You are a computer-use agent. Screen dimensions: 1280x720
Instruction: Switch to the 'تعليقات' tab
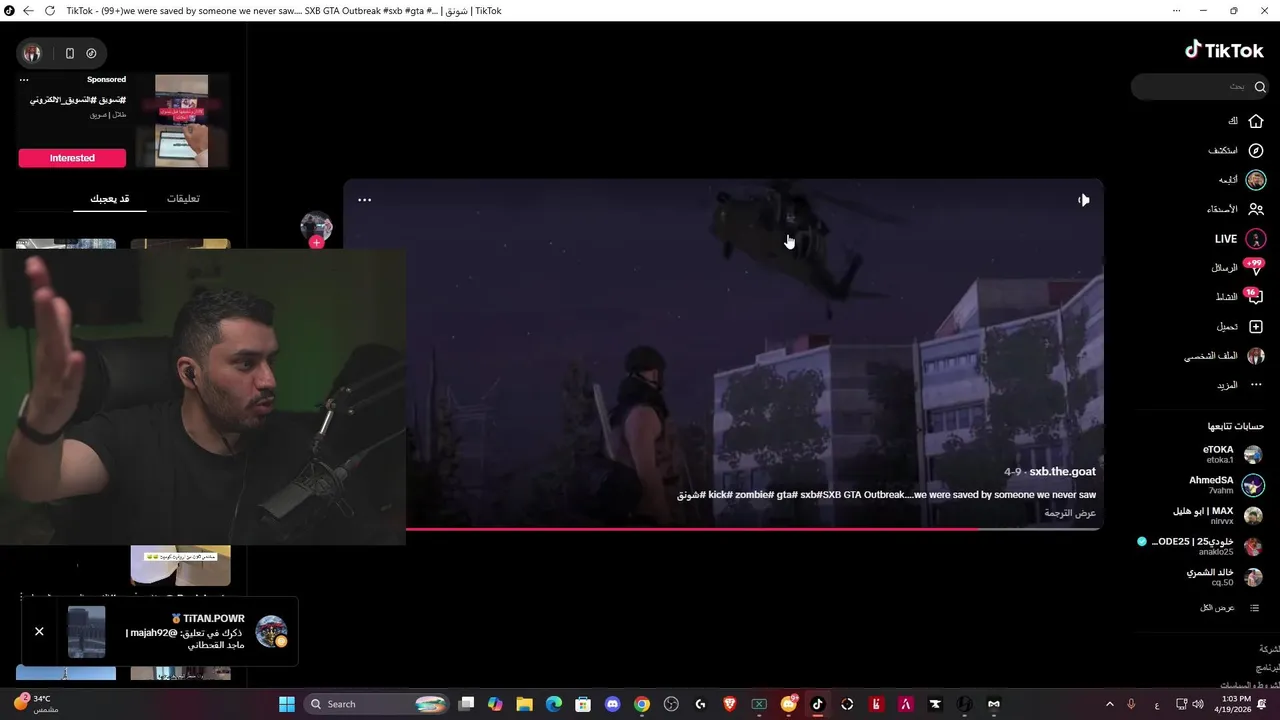tap(182, 198)
